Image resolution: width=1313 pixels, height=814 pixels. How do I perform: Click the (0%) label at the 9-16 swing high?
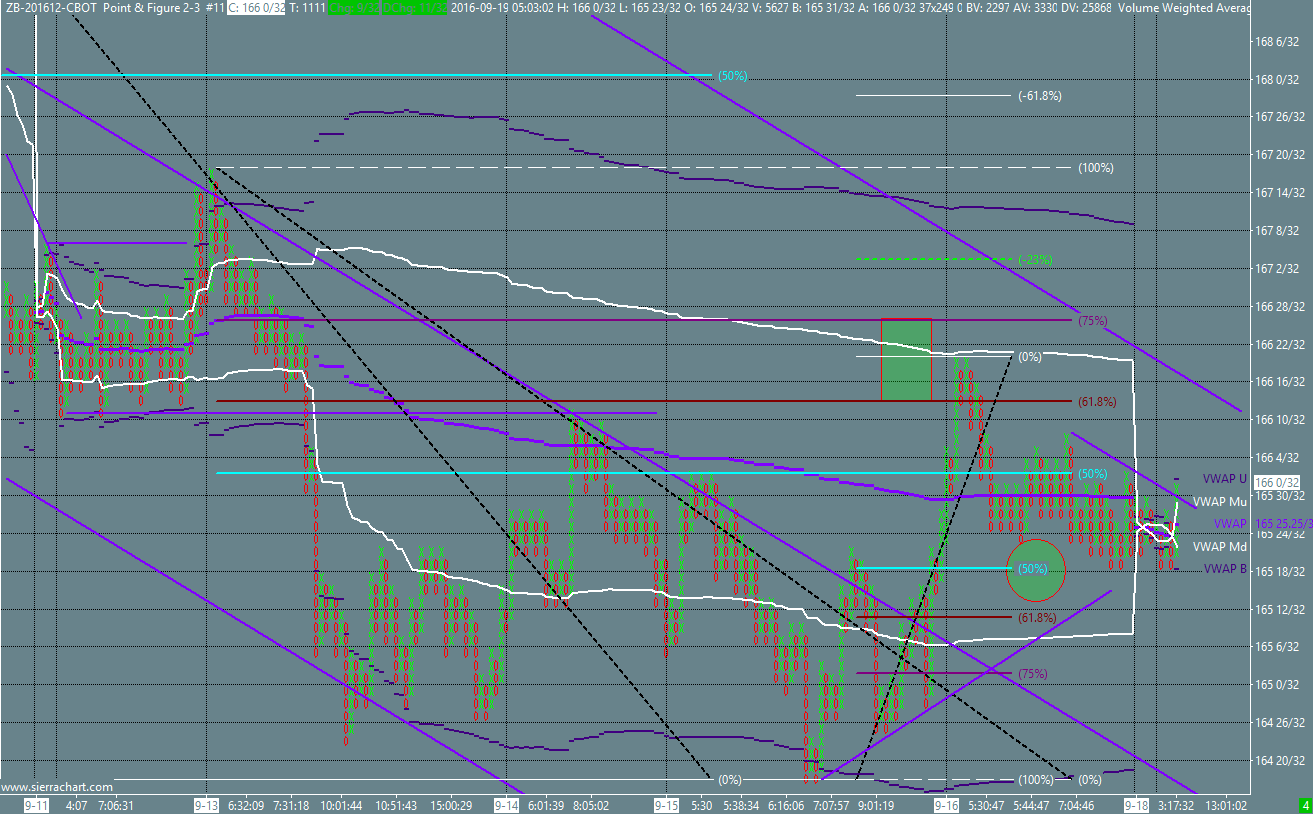[1029, 356]
